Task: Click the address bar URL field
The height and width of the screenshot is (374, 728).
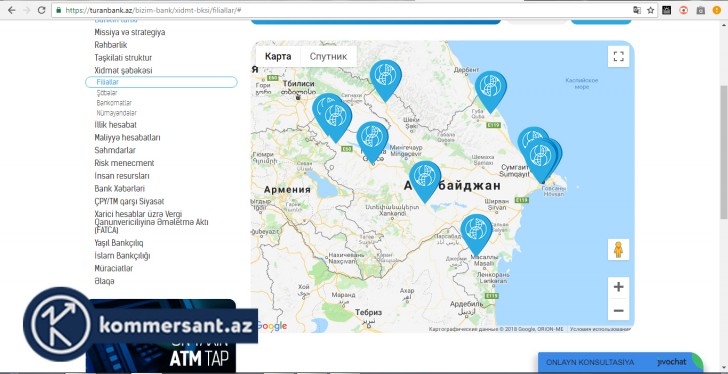Action: click(x=344, y=10)
